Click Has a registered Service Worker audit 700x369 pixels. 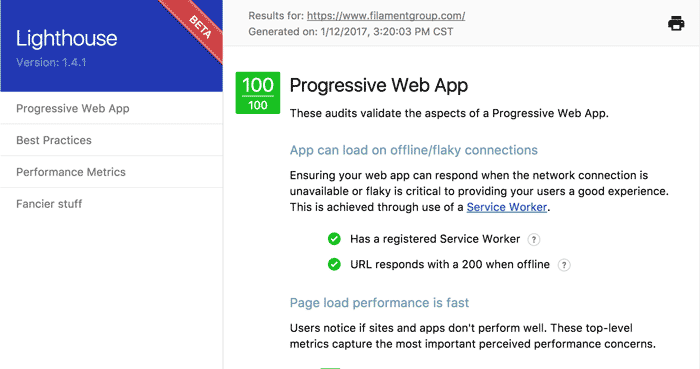[435, 239]
